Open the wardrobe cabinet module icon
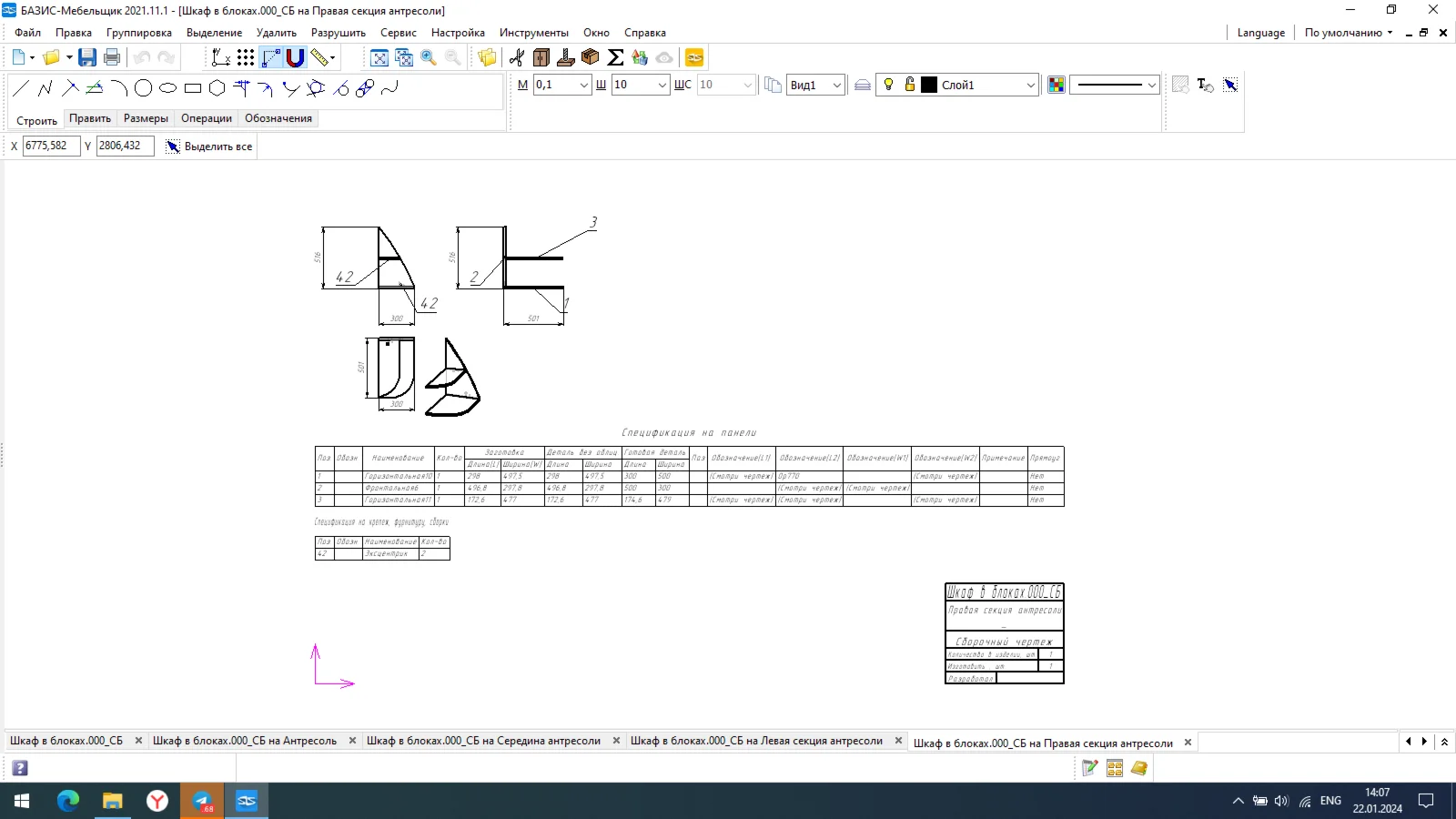This screenshot has height=819, width=1456. click(x=541, y=57)
